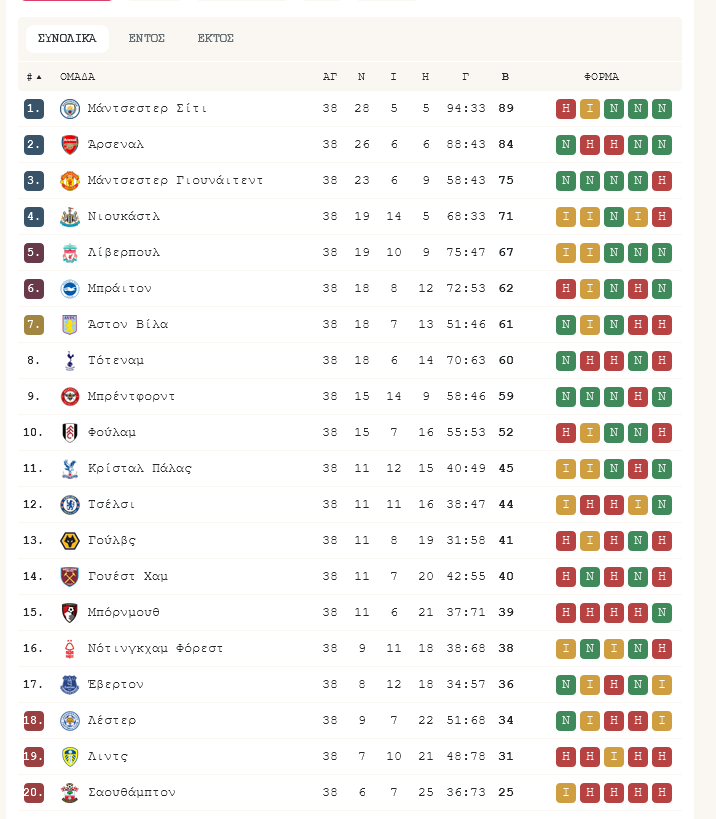Open Manchester United crest icon
Viewport: 716px width, 819px height.
pos(69,181)
